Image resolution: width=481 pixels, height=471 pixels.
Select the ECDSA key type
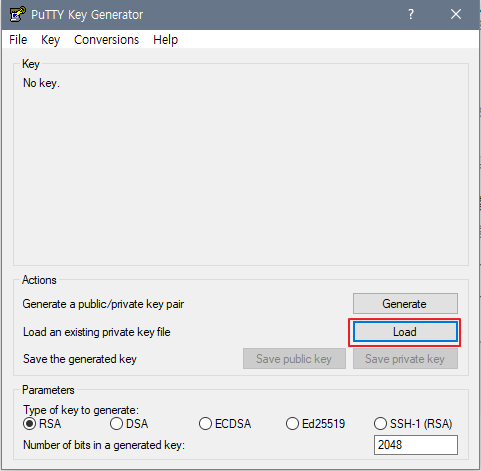(225, 424)
